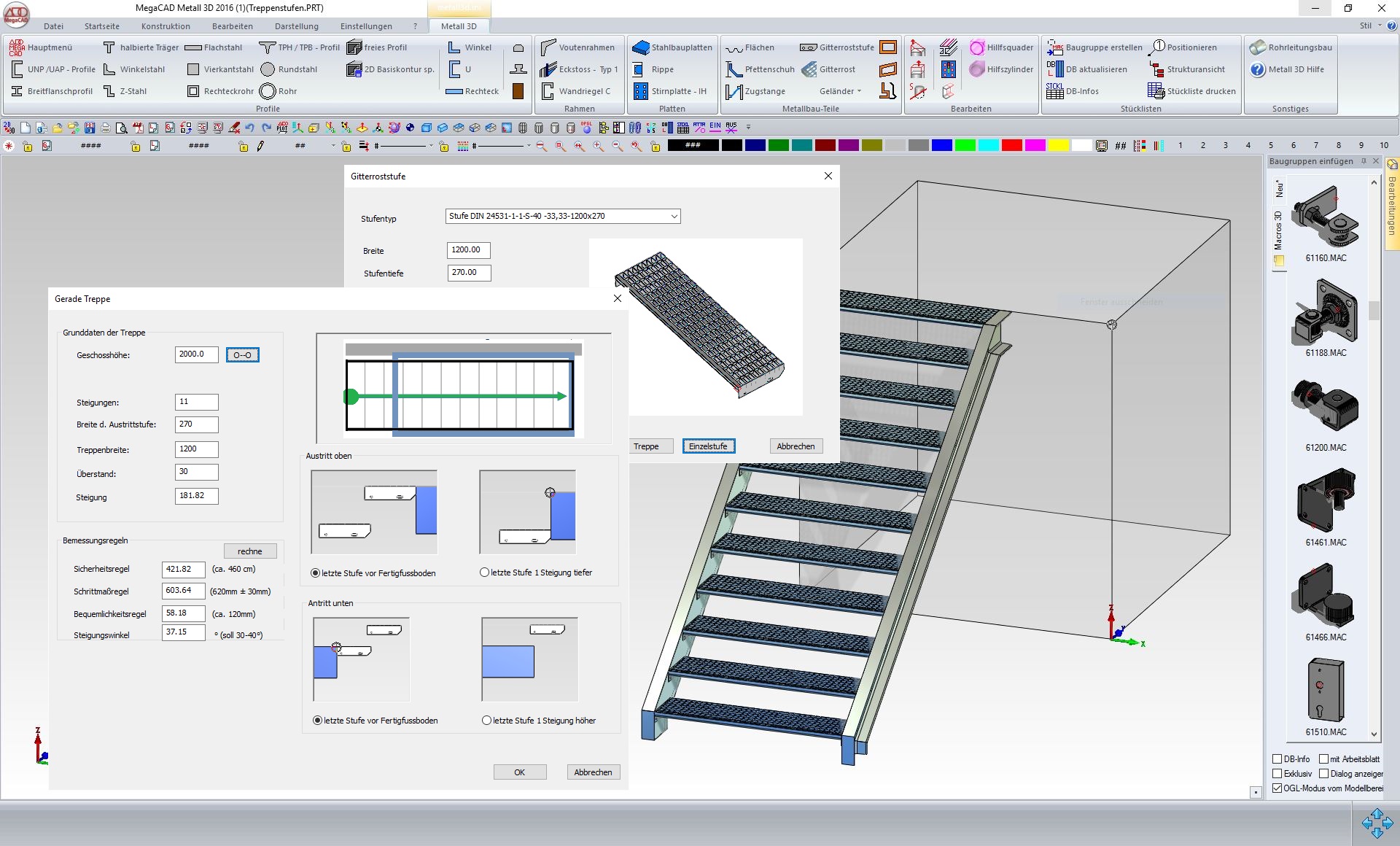
Task: Select the Rechteckrohr profile tool
Action: coord(221,91)
